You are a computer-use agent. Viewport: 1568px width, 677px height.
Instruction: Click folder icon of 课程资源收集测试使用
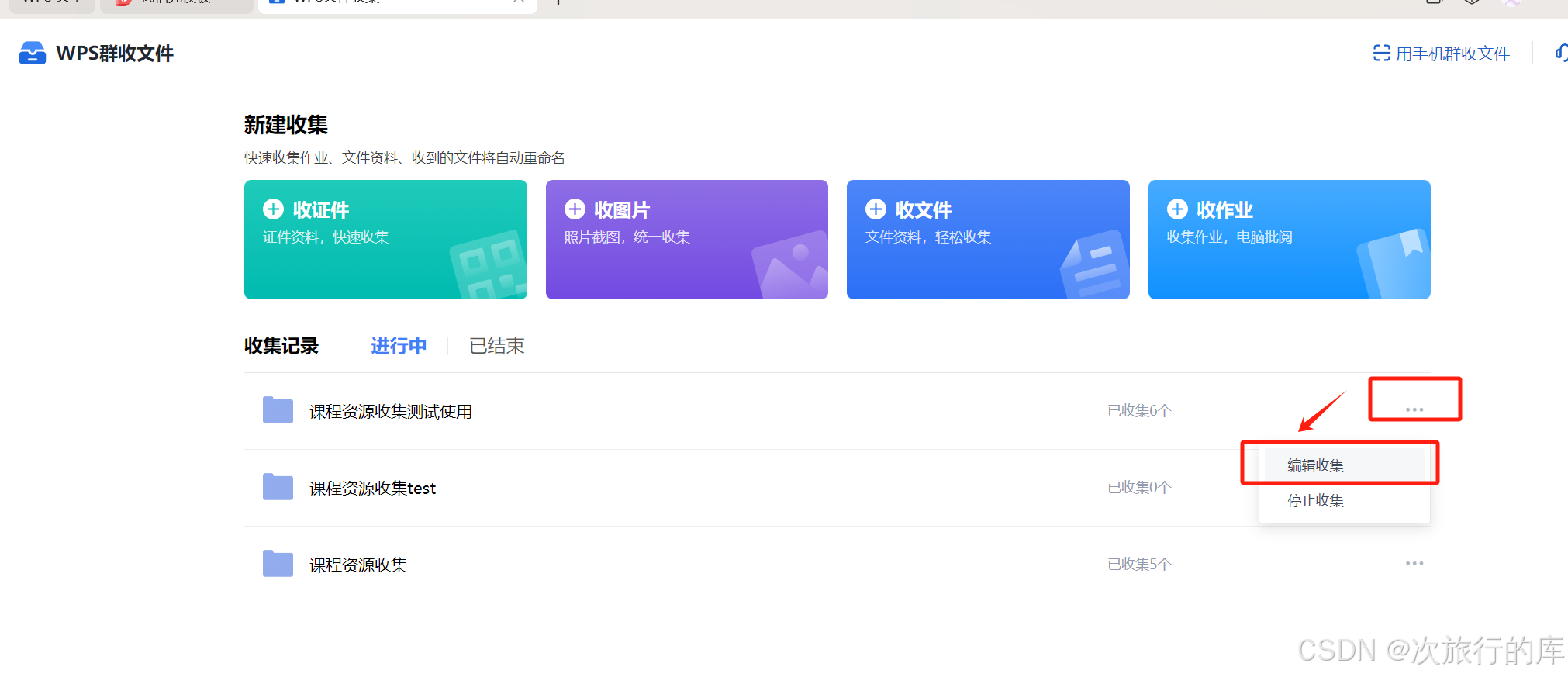pos(278,409)
